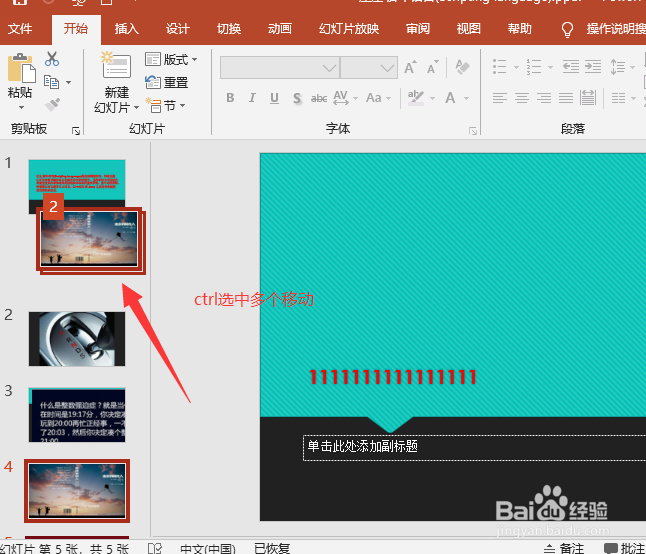Open the Font dialog launcher

click(x=473, y=131)
